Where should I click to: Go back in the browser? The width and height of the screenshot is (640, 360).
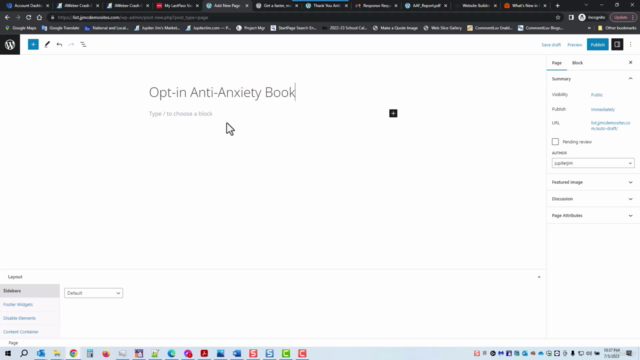tap(7, 18)
